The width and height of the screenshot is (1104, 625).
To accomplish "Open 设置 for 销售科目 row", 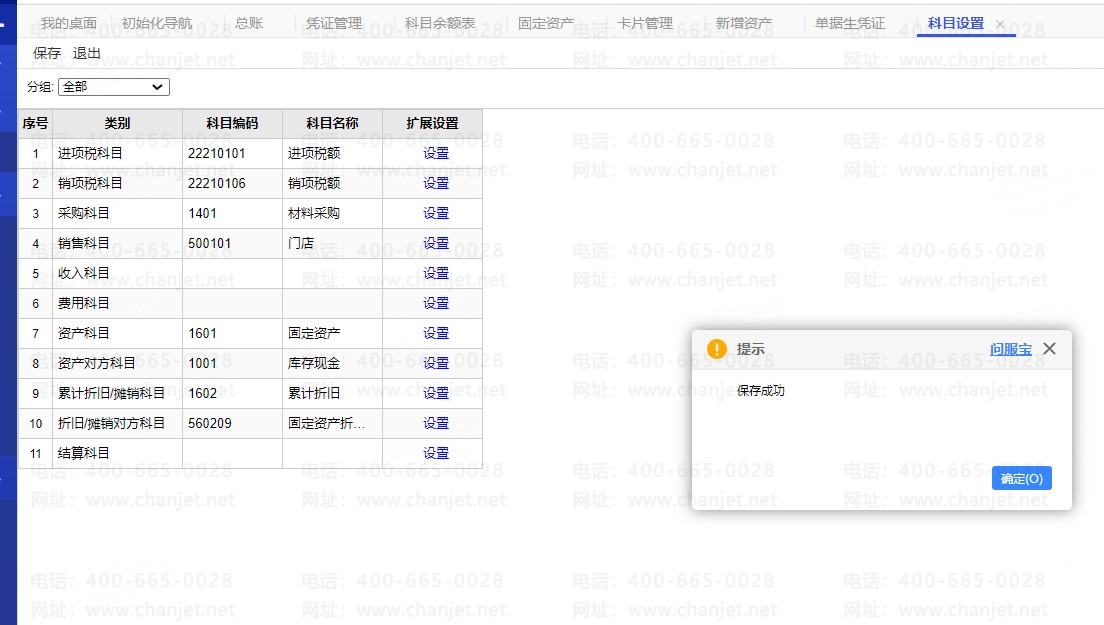I will (436, 243).
